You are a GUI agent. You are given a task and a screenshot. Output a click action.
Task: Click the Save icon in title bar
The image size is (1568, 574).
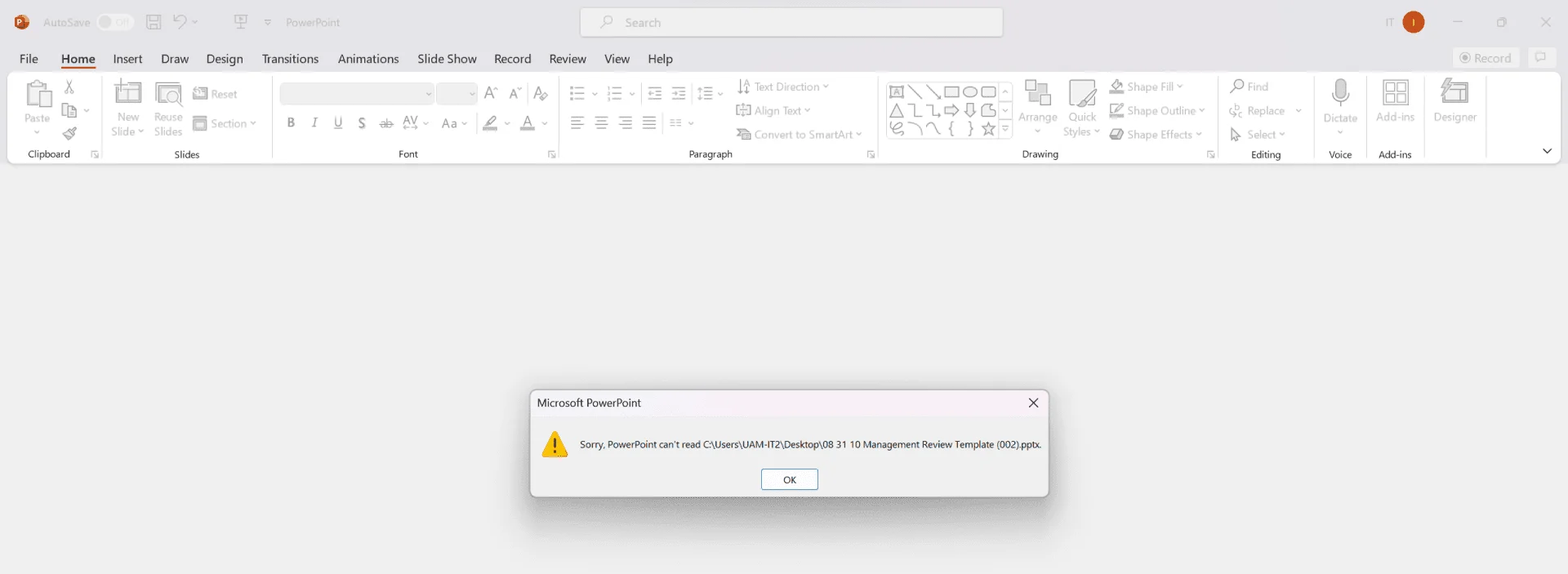(154, 22)
